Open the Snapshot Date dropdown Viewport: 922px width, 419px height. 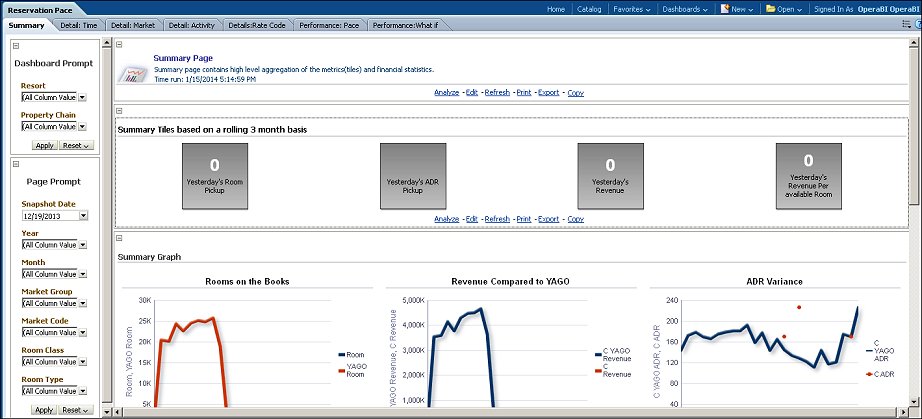pos(82,215)
